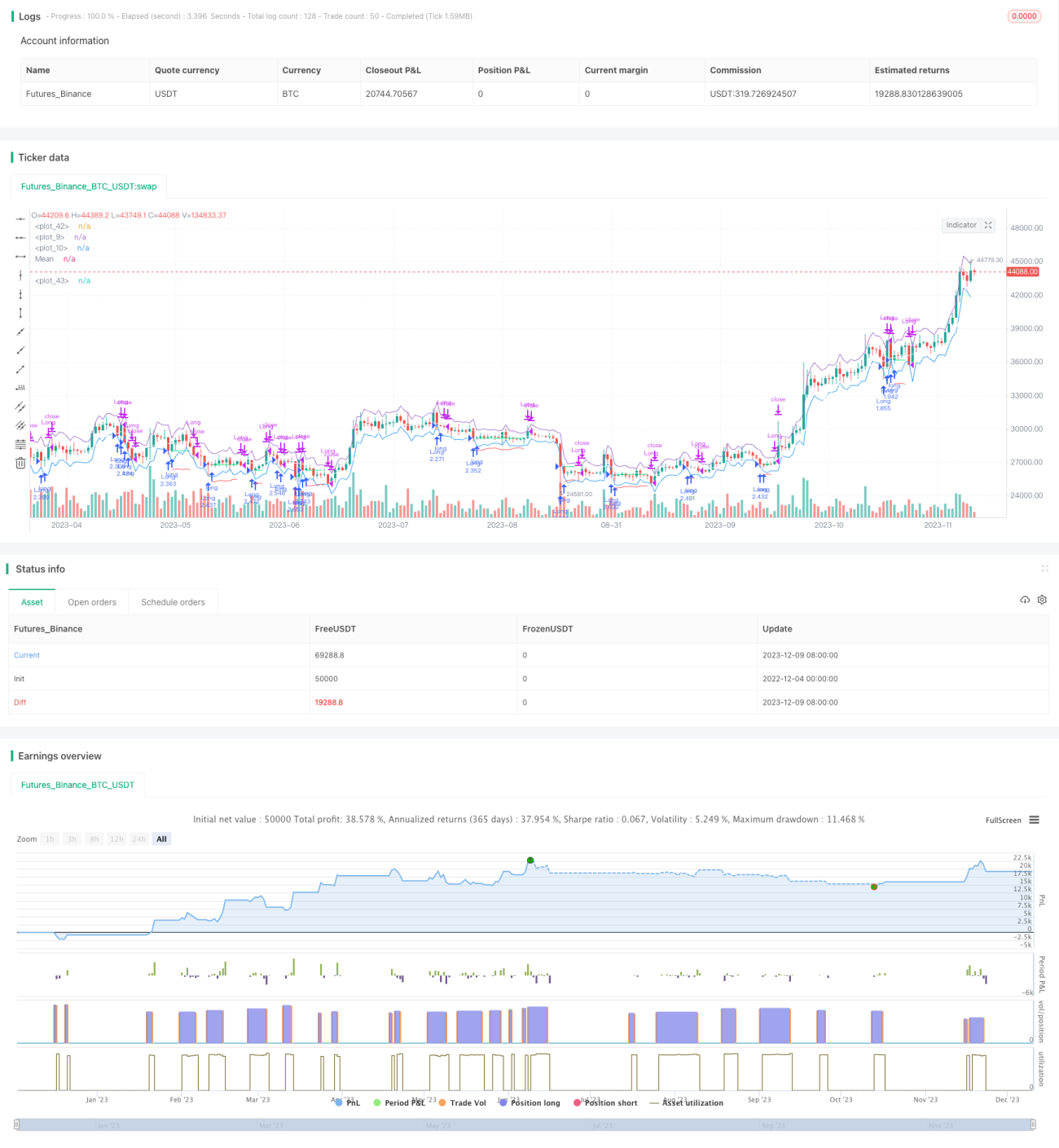The width and height of the screenshot is (1059, 1148).
Task: Select the parallel channel drawing tool
Action: point(20,407)
